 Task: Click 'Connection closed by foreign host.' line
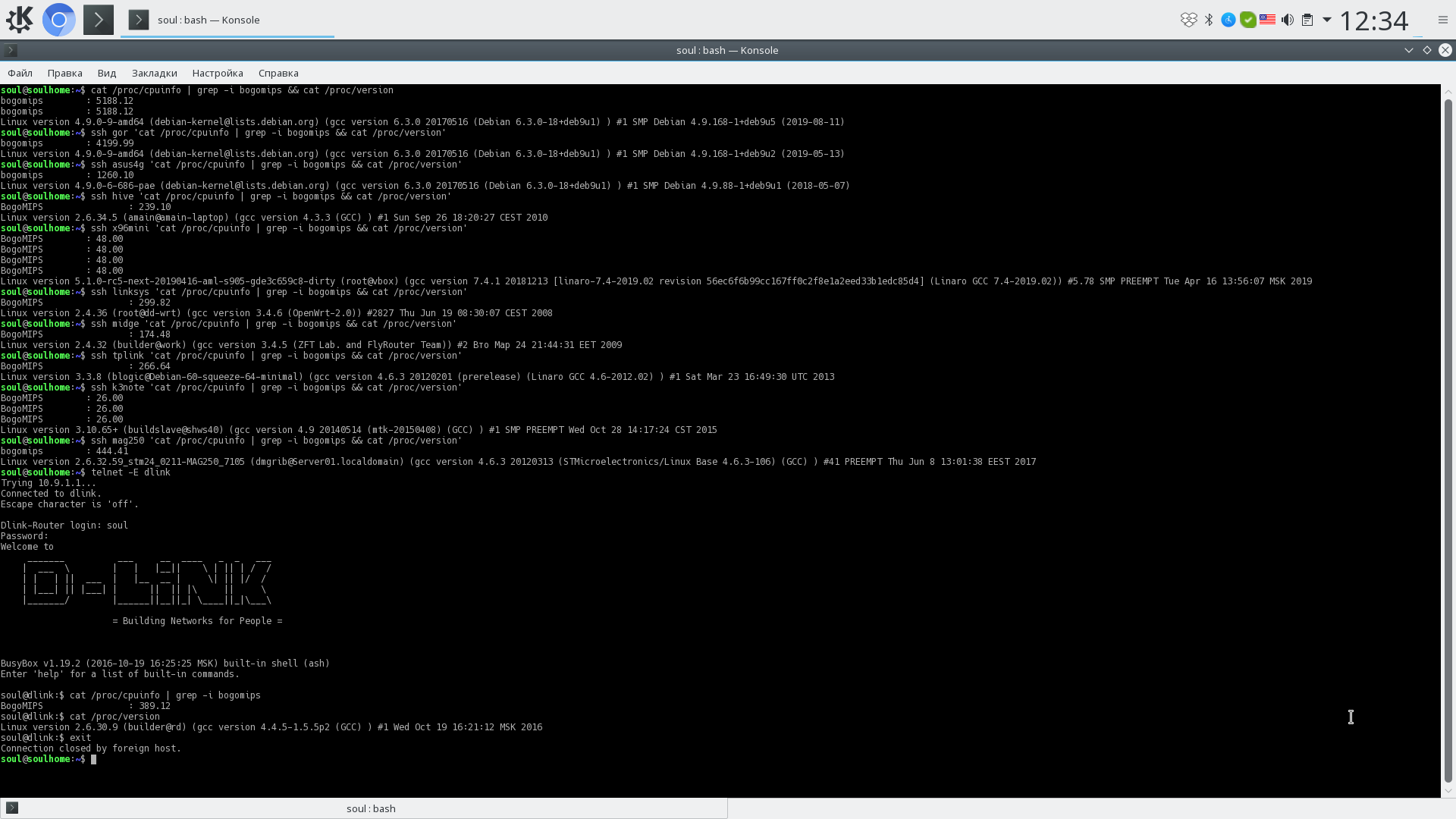point(91,748)
